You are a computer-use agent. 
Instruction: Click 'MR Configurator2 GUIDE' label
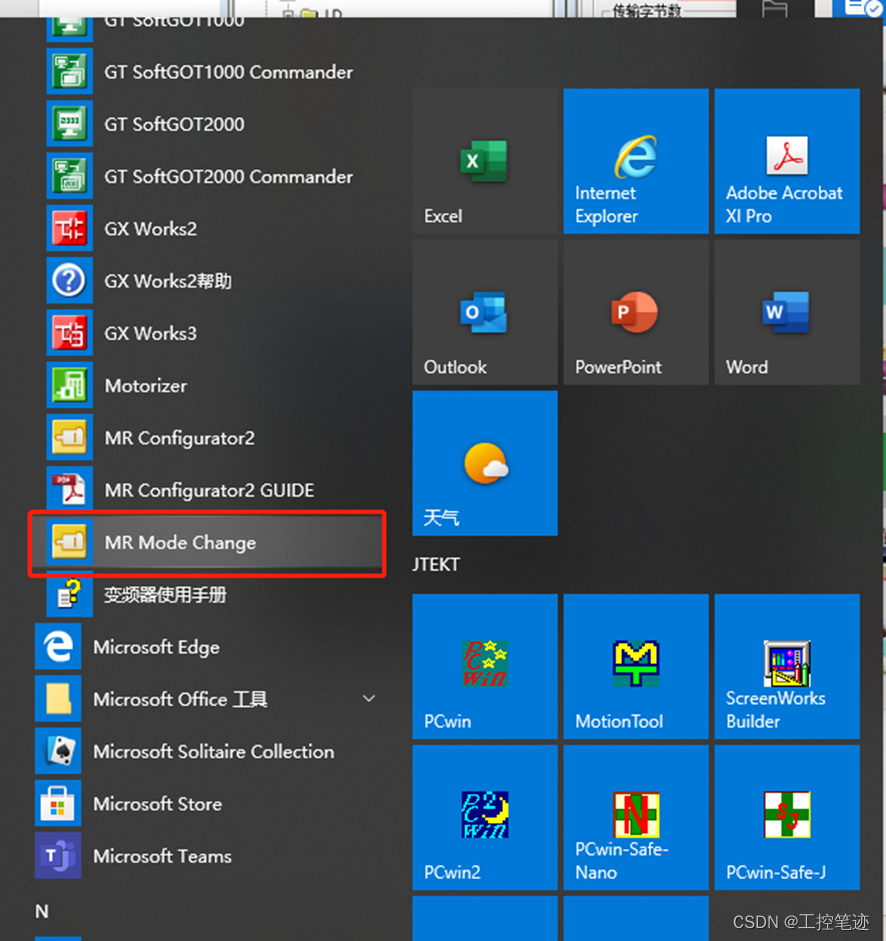pos(209,490)
